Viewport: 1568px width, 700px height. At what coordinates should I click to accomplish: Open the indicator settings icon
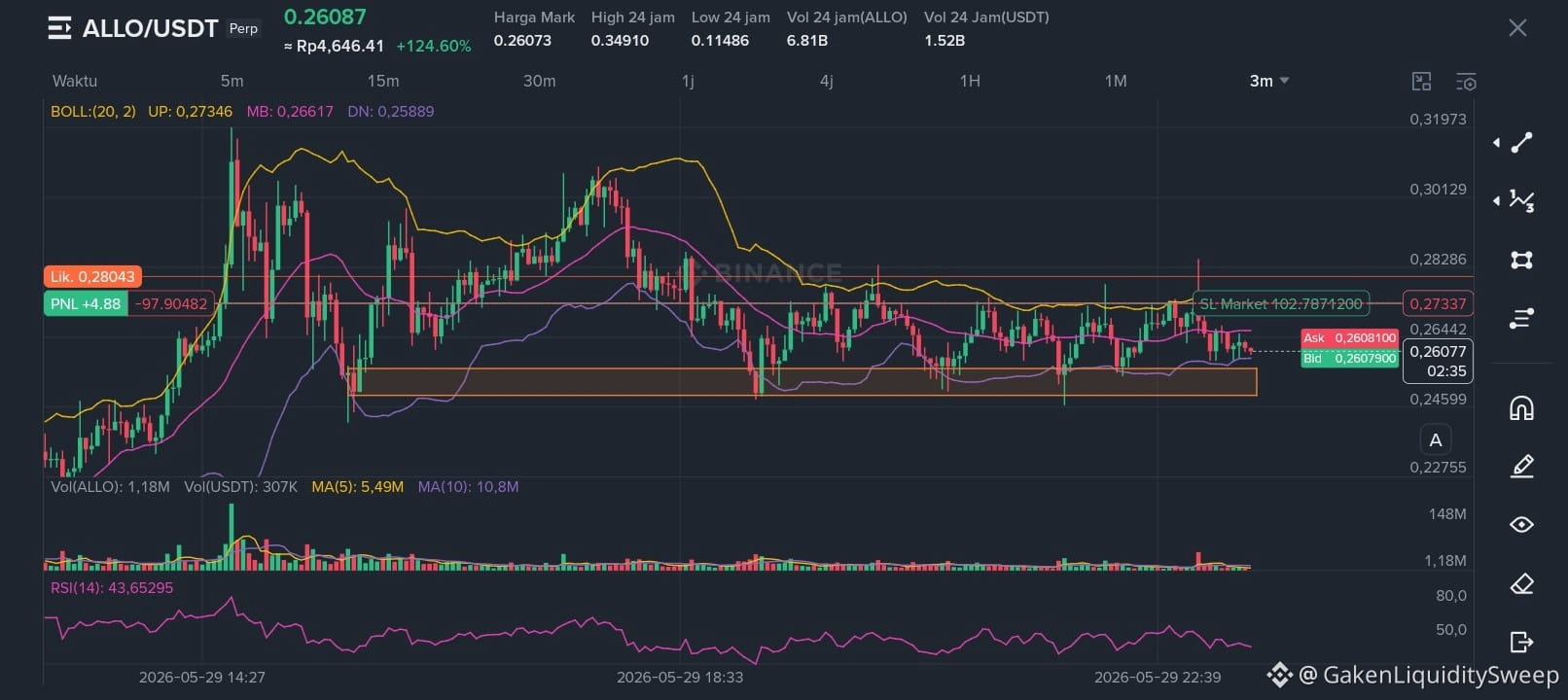pos(1466,82)
